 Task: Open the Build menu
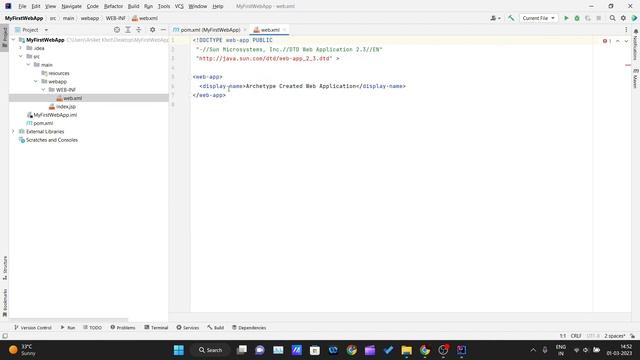coord(133,6)
